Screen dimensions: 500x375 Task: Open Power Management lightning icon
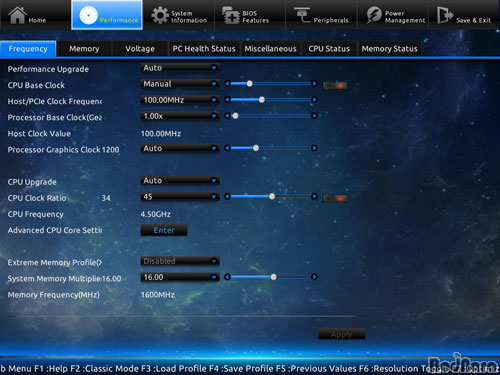[374, 15]
